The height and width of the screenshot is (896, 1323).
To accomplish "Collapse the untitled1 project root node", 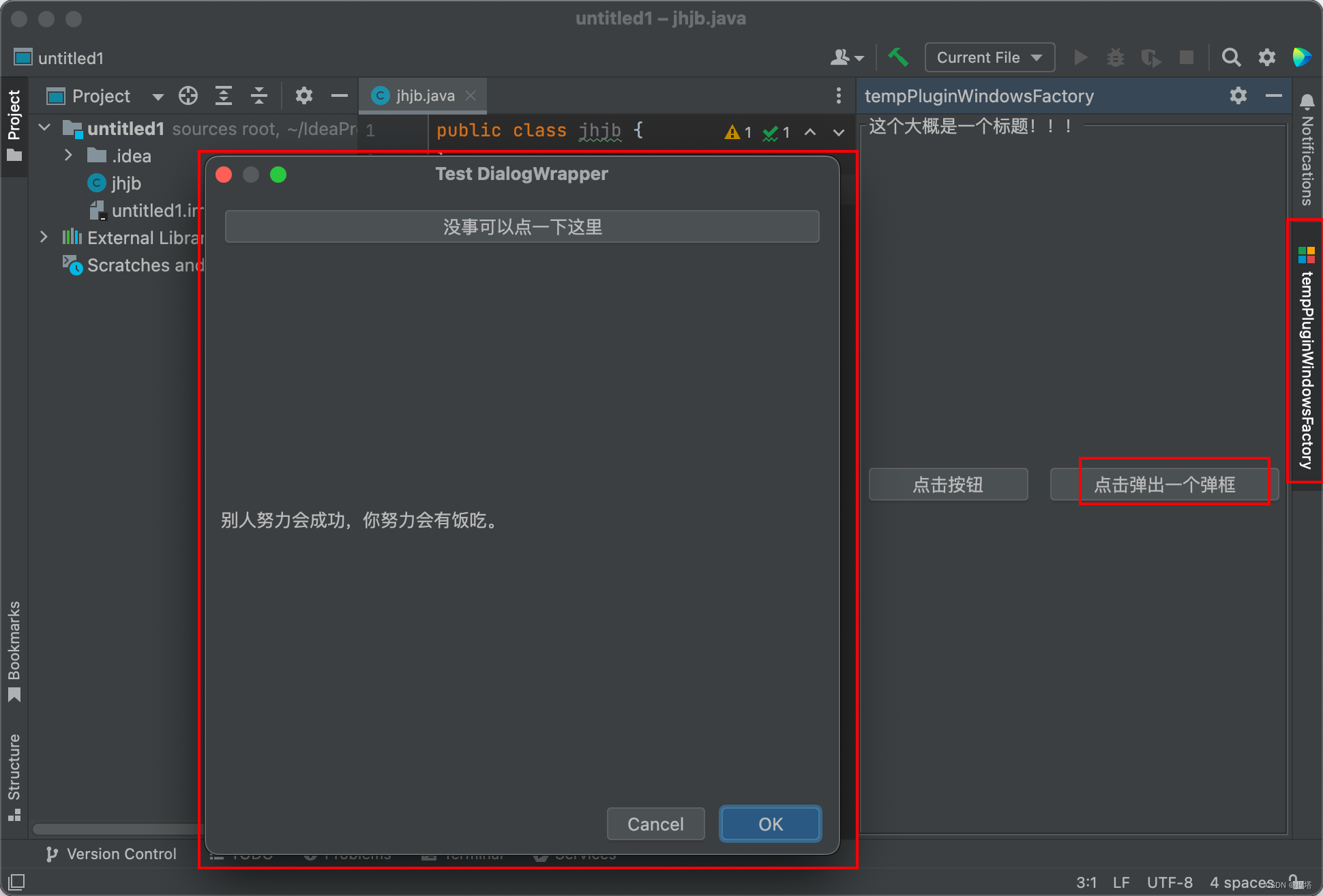I will point(45,128).
